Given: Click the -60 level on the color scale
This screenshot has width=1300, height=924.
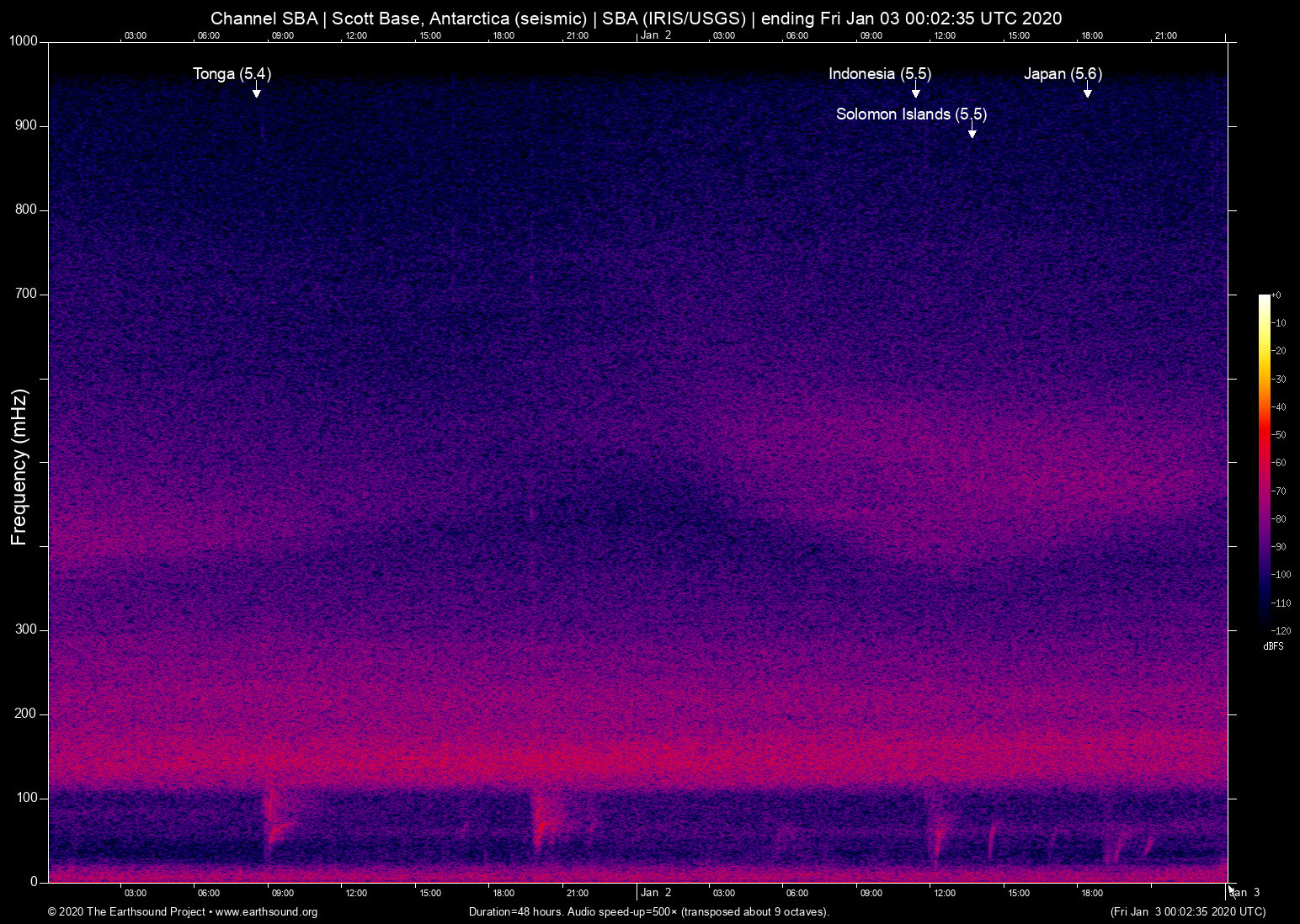Looking at the screenshot, I should (x=1278, y=462).
